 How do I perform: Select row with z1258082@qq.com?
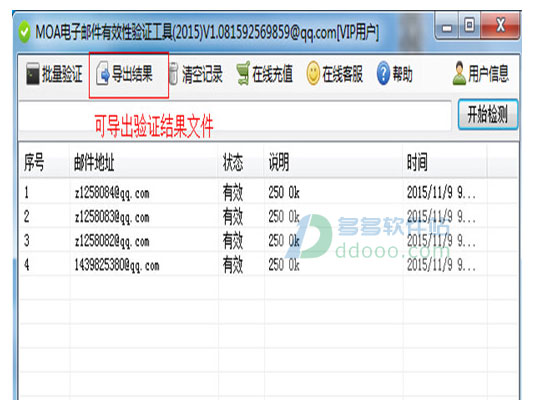(269, 241)
